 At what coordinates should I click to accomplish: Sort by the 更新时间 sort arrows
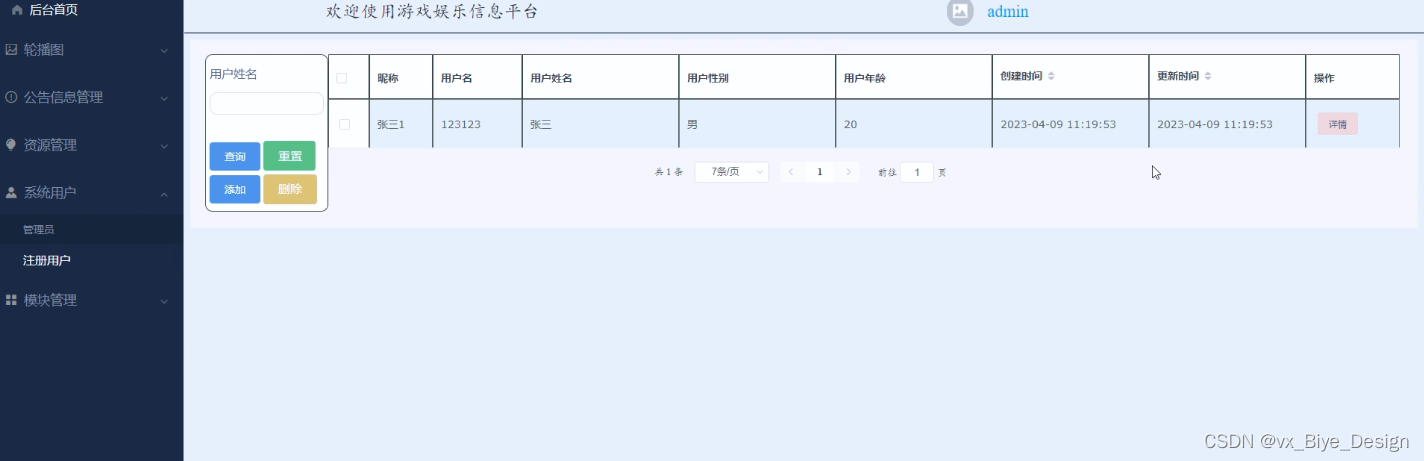[x=1208, y=77]
